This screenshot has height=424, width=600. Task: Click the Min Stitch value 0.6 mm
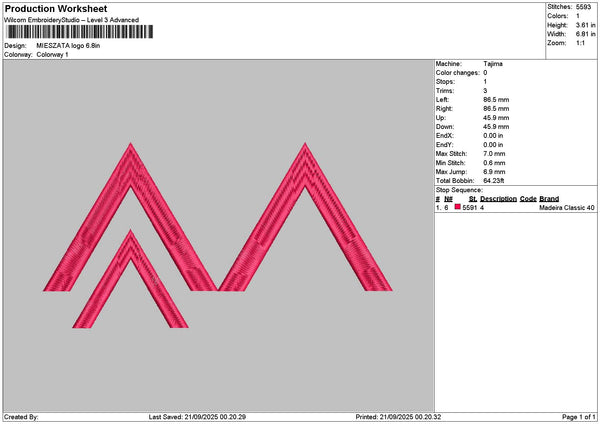click(x=494, y=163)
